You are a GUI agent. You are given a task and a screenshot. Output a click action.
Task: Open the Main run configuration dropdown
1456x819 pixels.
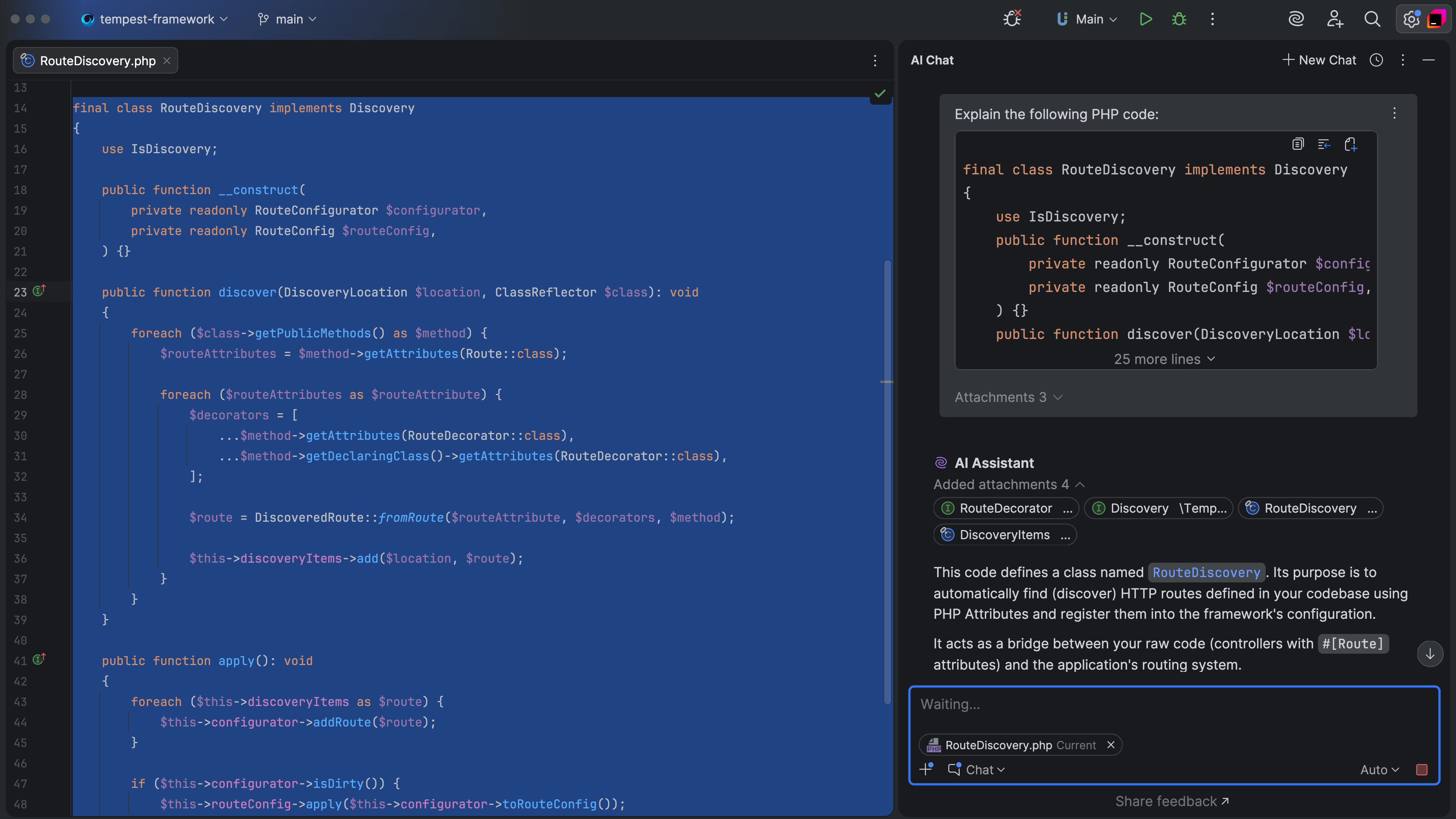coord(1085,19)
